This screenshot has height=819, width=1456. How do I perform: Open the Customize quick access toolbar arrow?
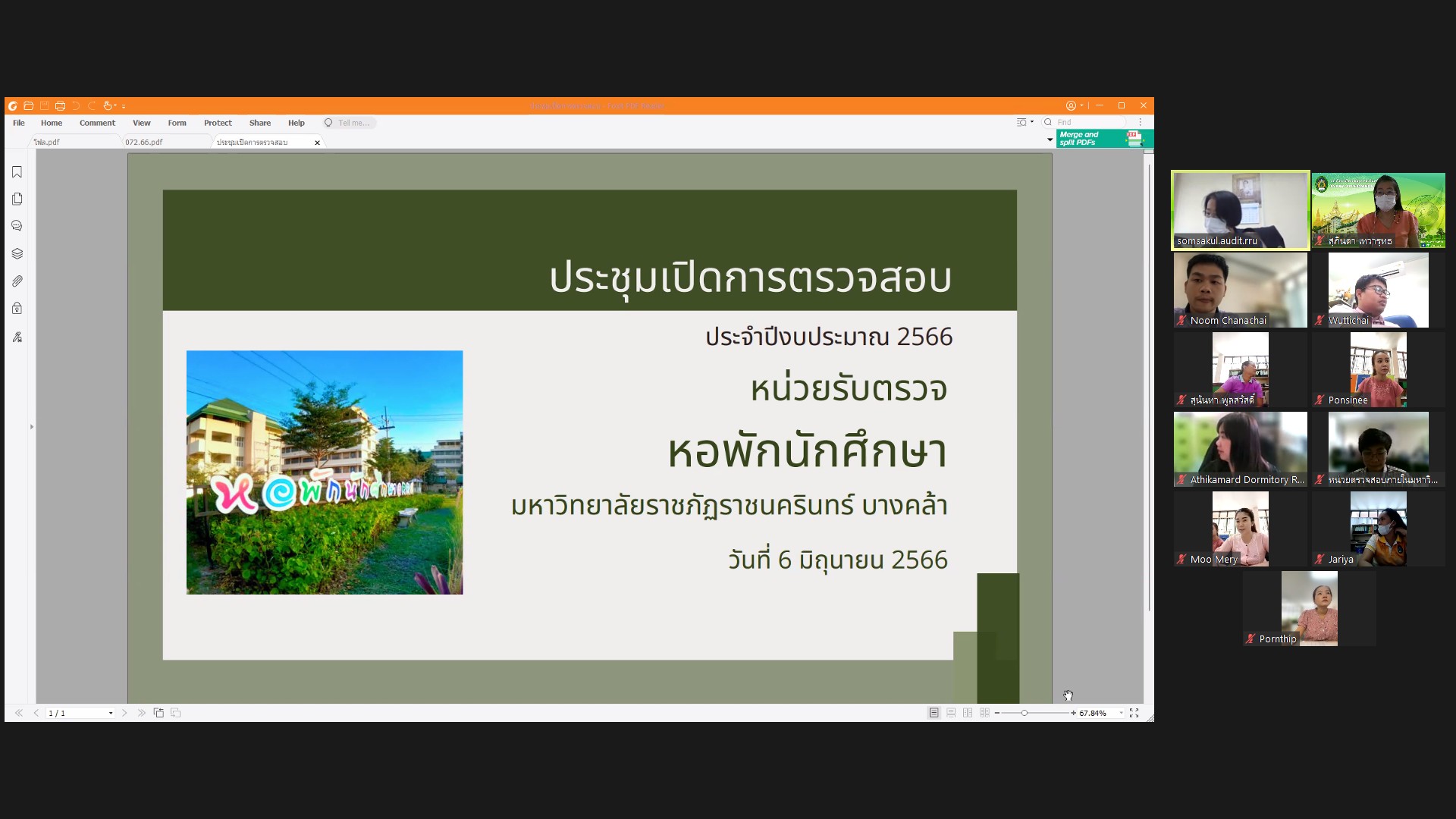[124, 106]
